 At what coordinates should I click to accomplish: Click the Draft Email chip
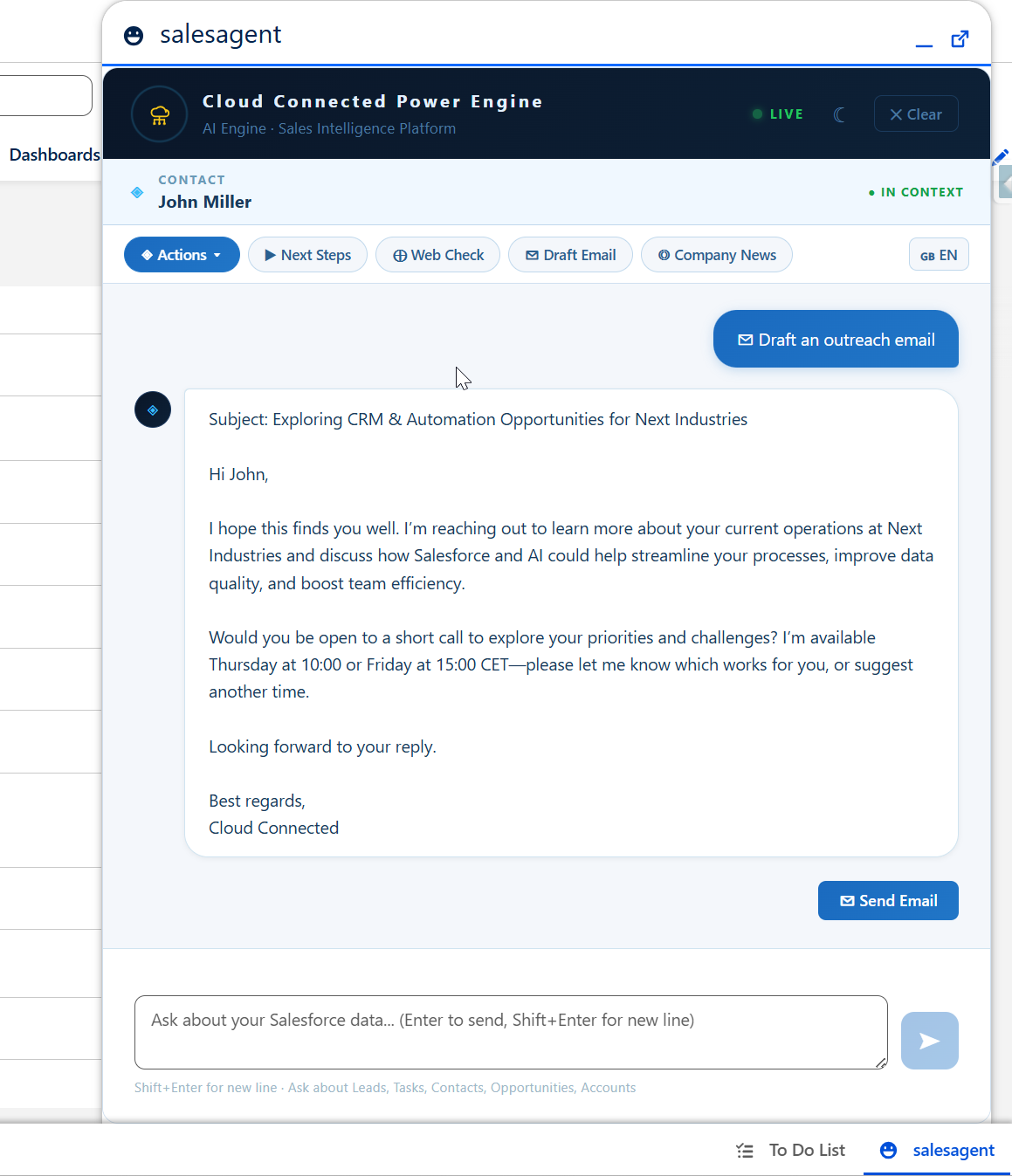pos(570,255)
